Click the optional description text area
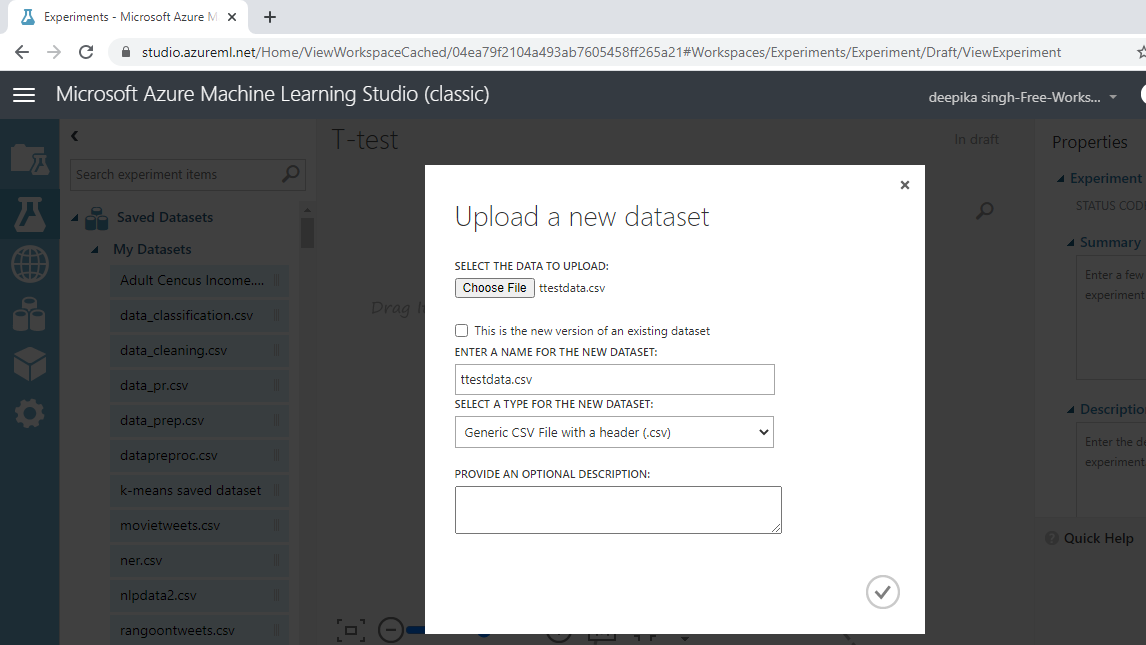 tap(618, 510)
